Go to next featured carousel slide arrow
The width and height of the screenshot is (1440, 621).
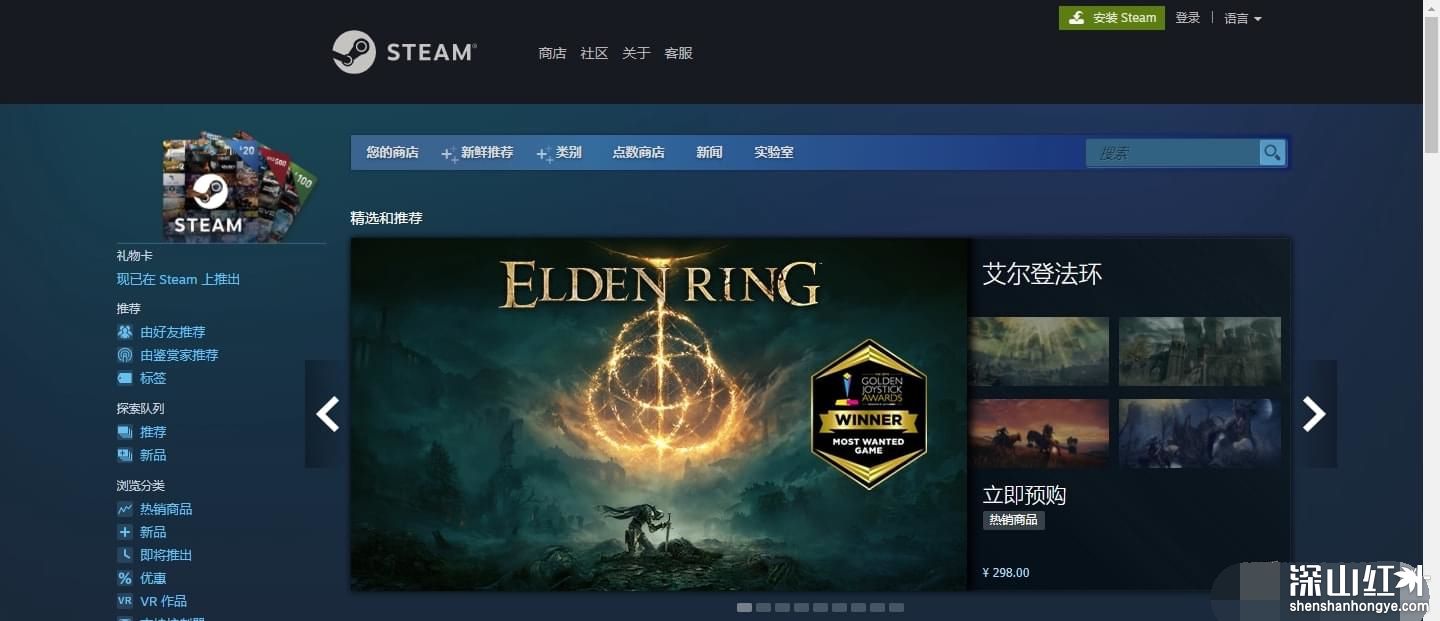pyautogui.click(x=1314, y=414)
